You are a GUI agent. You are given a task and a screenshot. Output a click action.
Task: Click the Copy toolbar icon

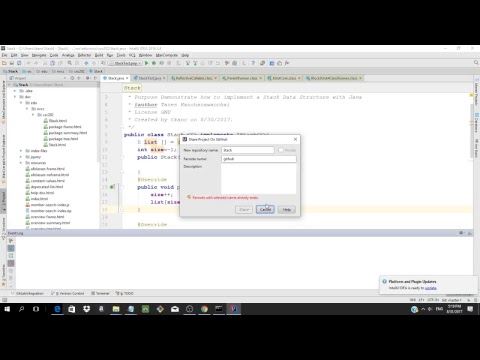pos(53,63)
